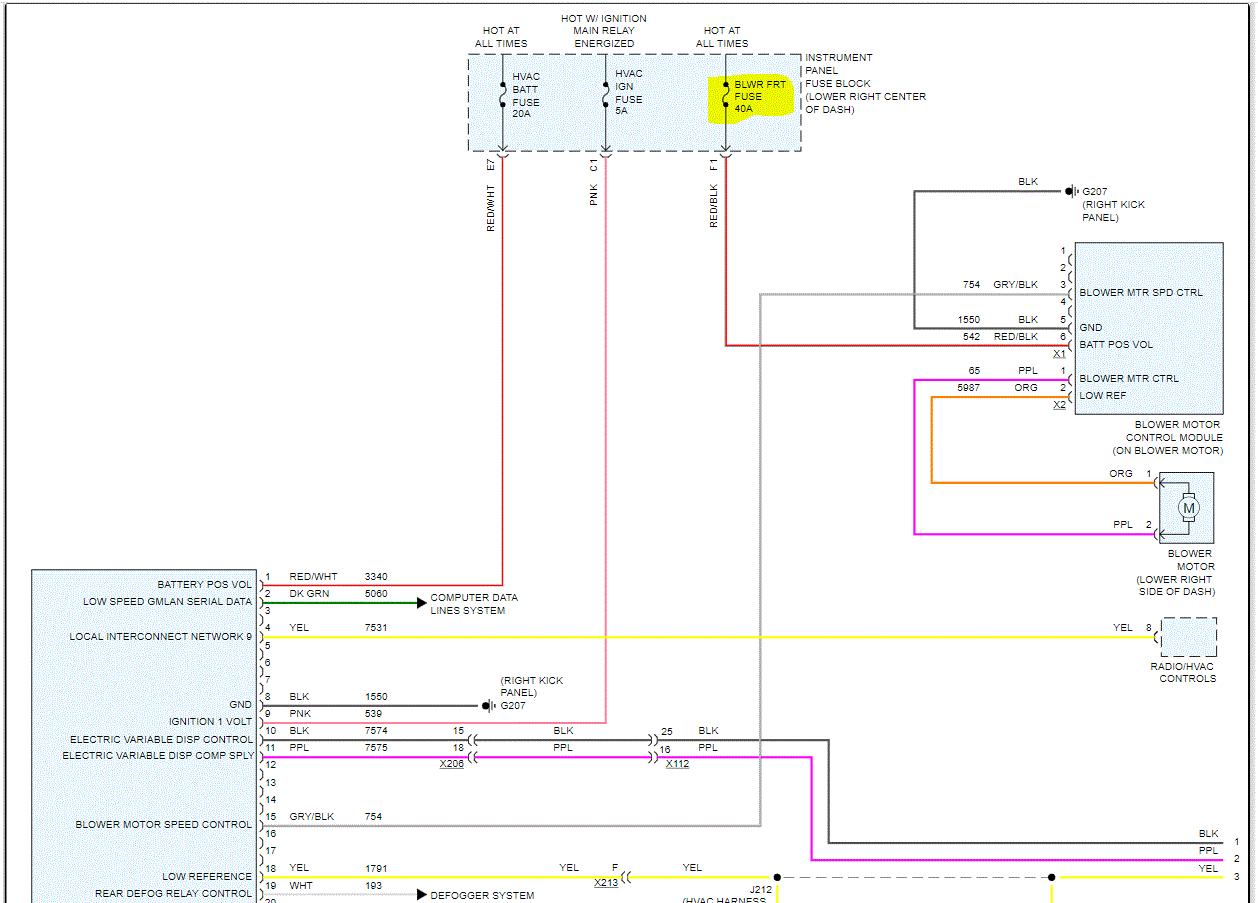Click the X2 connector label on blower module
This screenshot has height=903, width=1258.
click(1059, 405)
